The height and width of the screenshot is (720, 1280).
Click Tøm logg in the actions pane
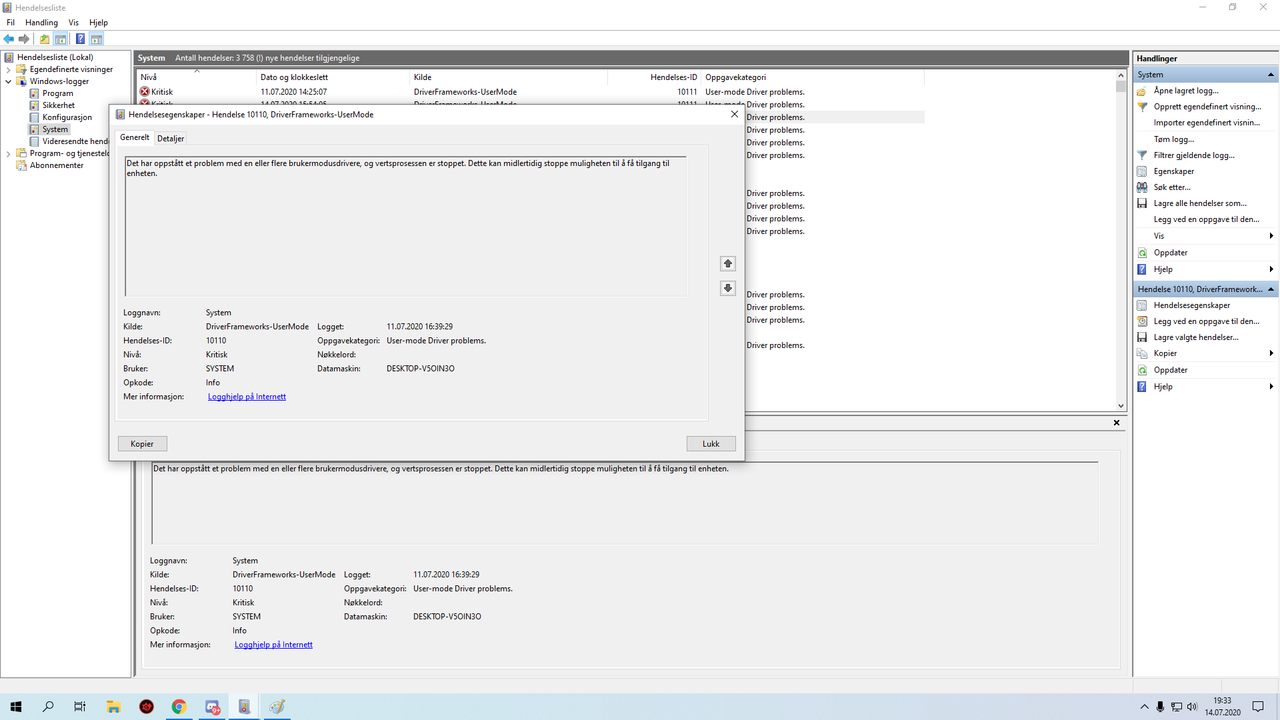click(1174, 139)
